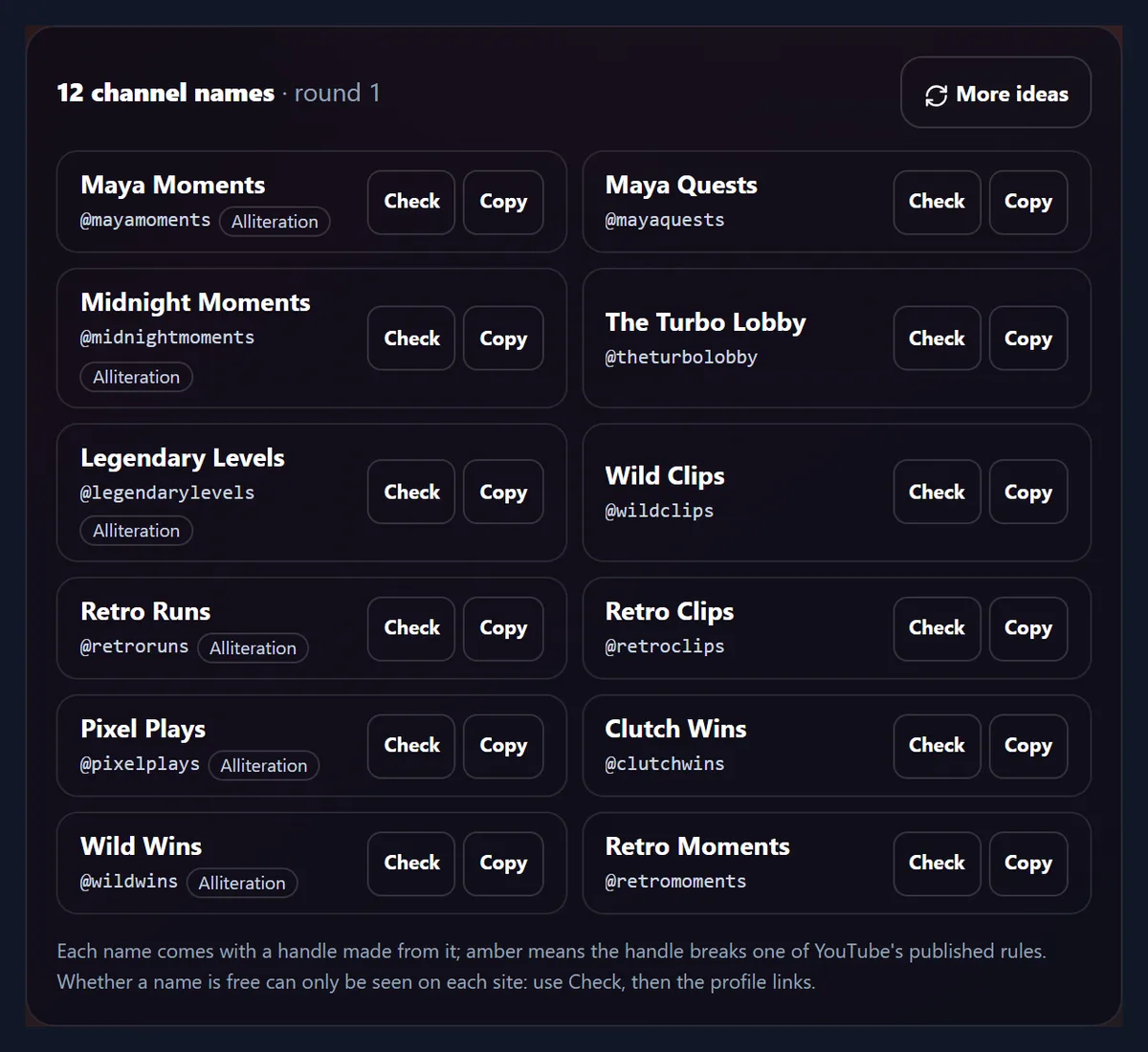This screenshot has width=1148, height=1052.
Task: Select the @wildwins handle text
Action: click(129, 882)
